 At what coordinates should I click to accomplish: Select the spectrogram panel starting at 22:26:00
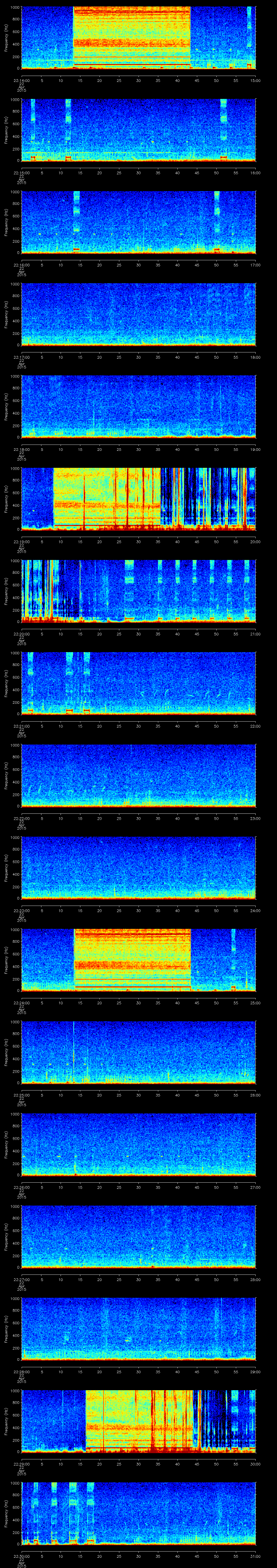pos(139,1144)
